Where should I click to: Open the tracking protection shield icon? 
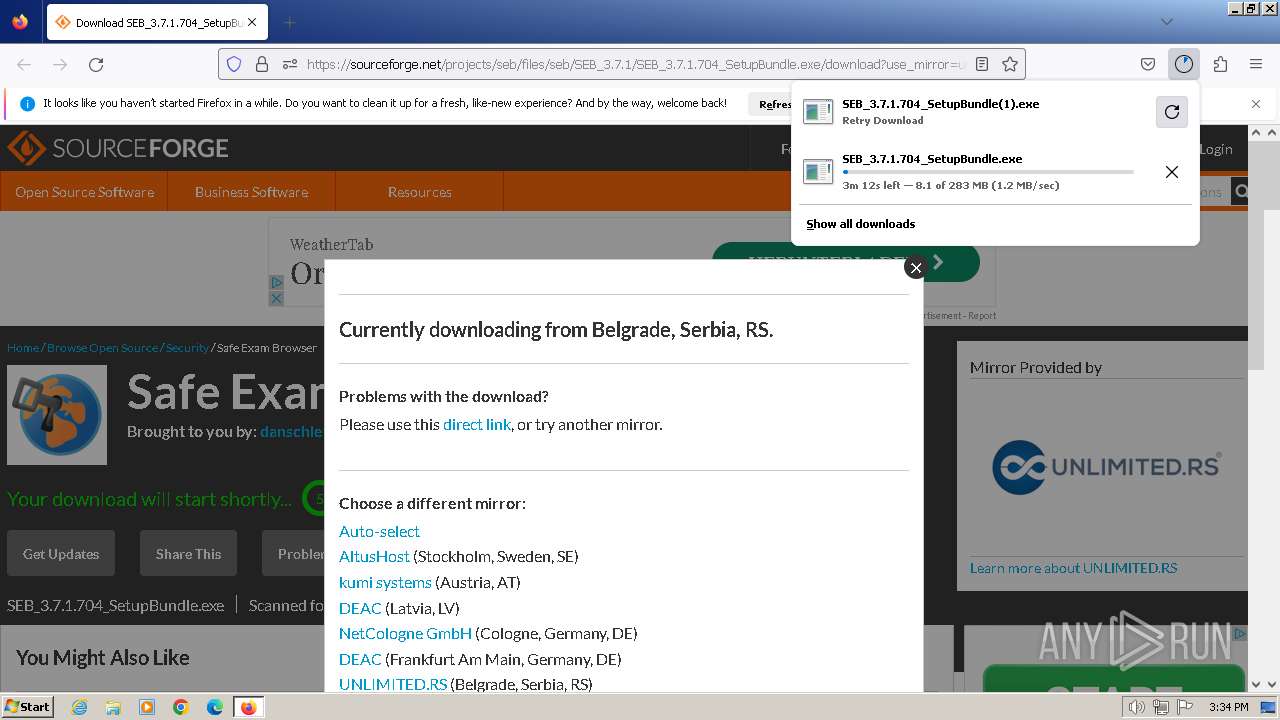(x=234, y=64)
